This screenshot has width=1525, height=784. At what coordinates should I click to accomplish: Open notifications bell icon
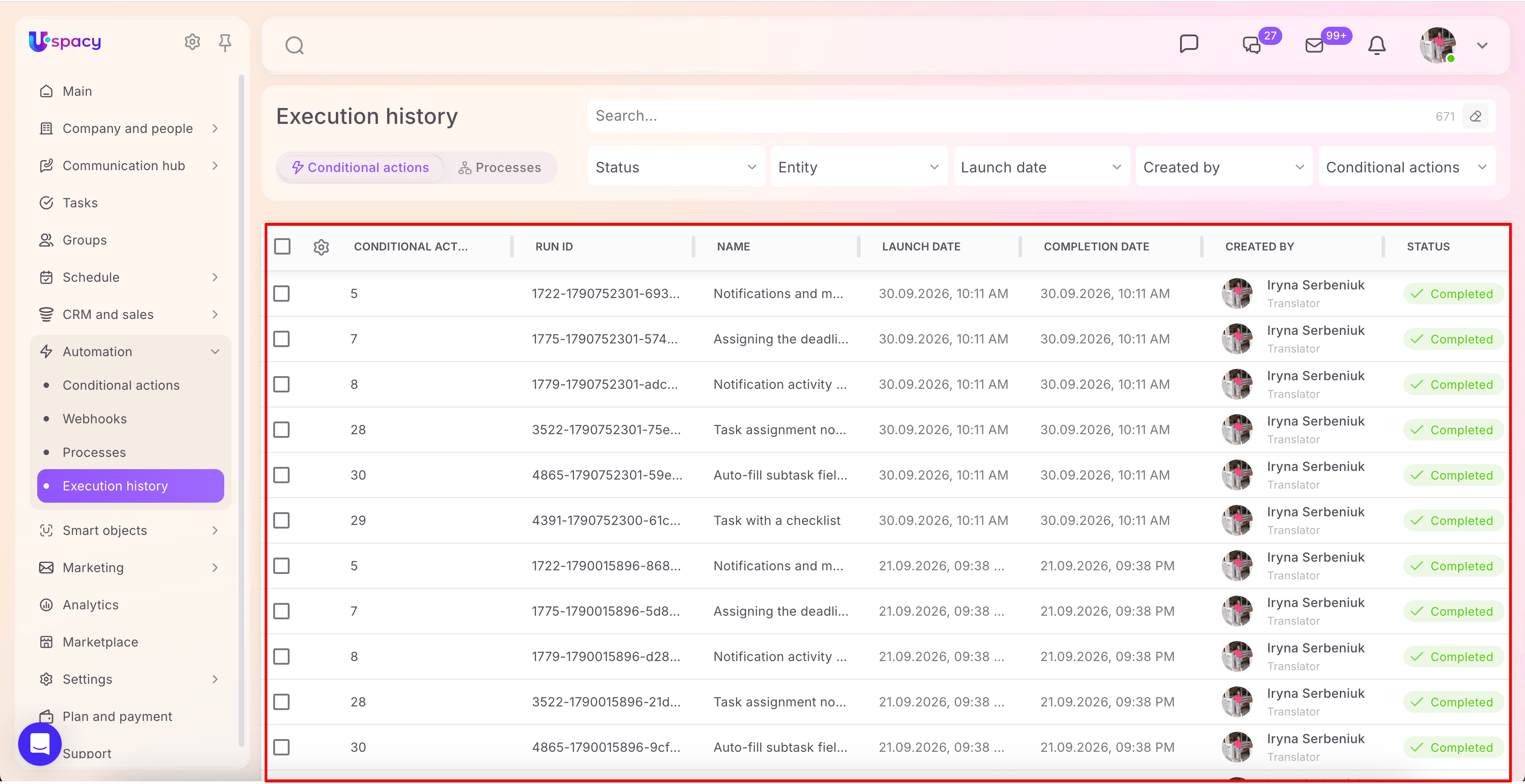click(x=1377, y=45)
